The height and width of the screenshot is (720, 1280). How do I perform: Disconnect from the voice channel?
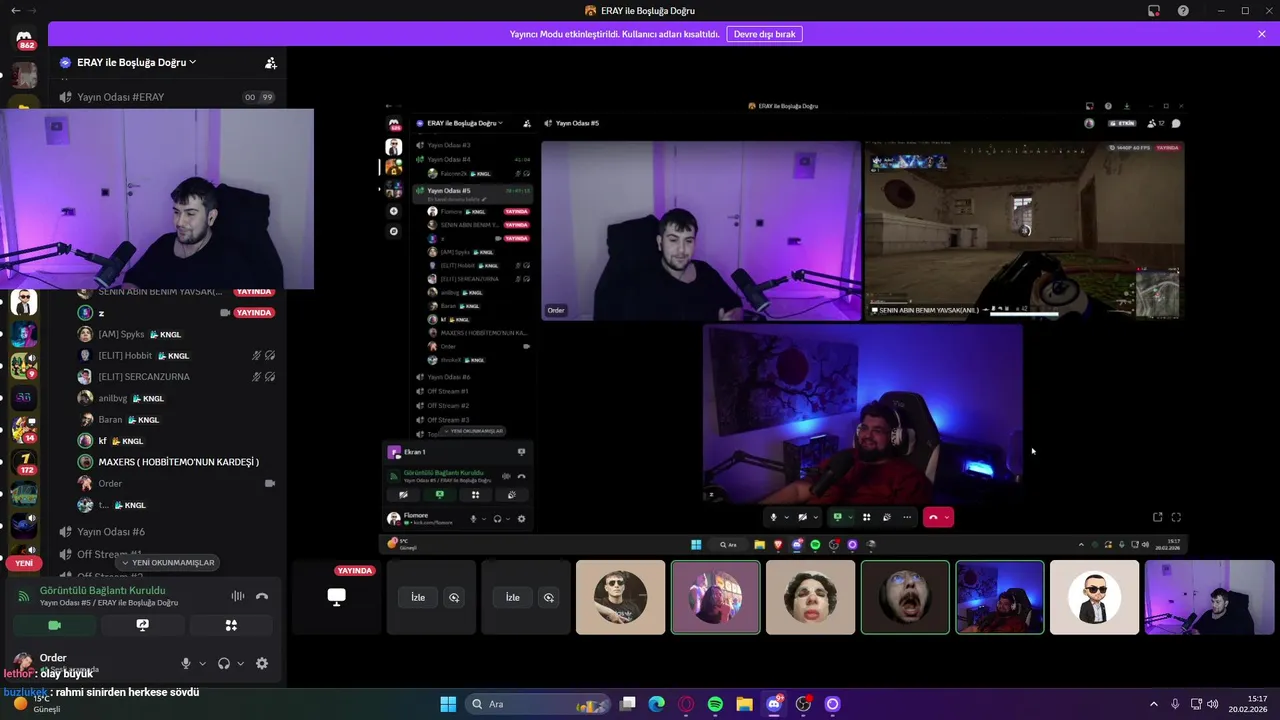click(x=262, y=596)
